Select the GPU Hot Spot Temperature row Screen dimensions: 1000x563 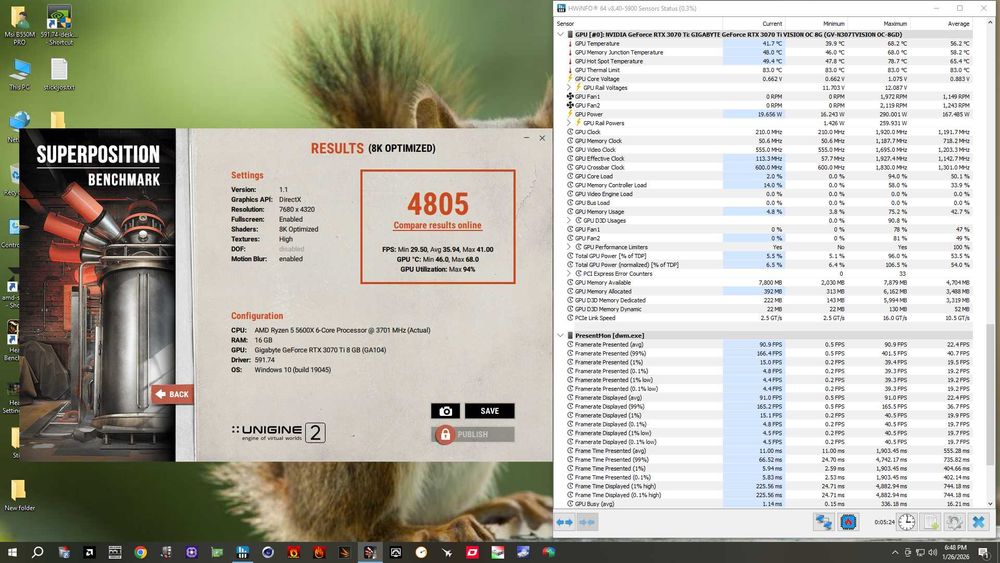765,61
